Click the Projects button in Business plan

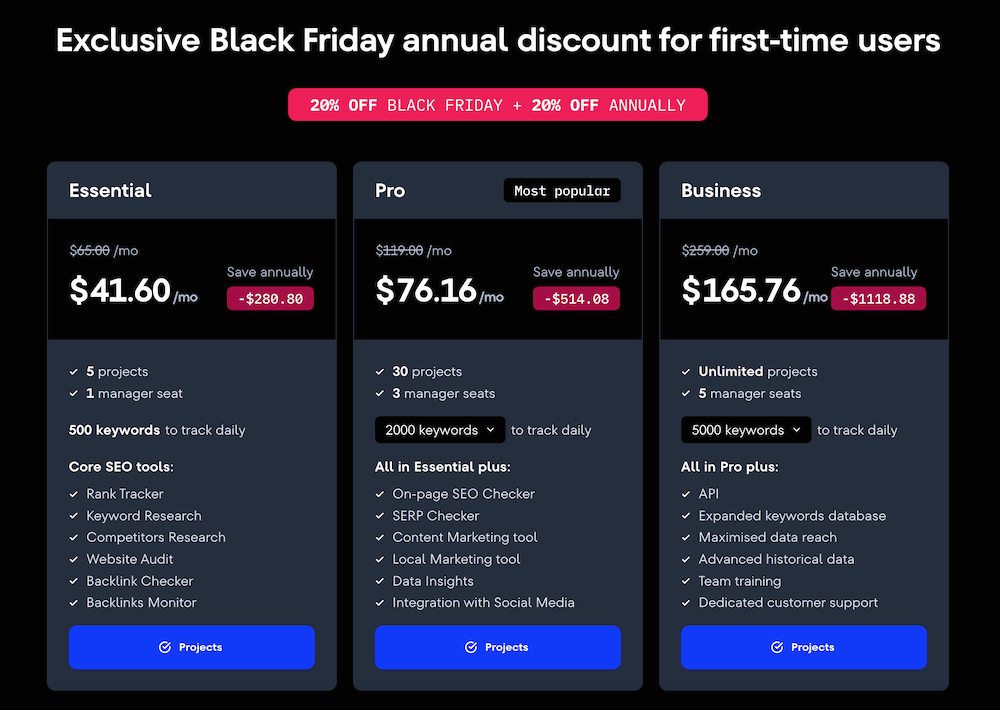(x=804, y=647)
